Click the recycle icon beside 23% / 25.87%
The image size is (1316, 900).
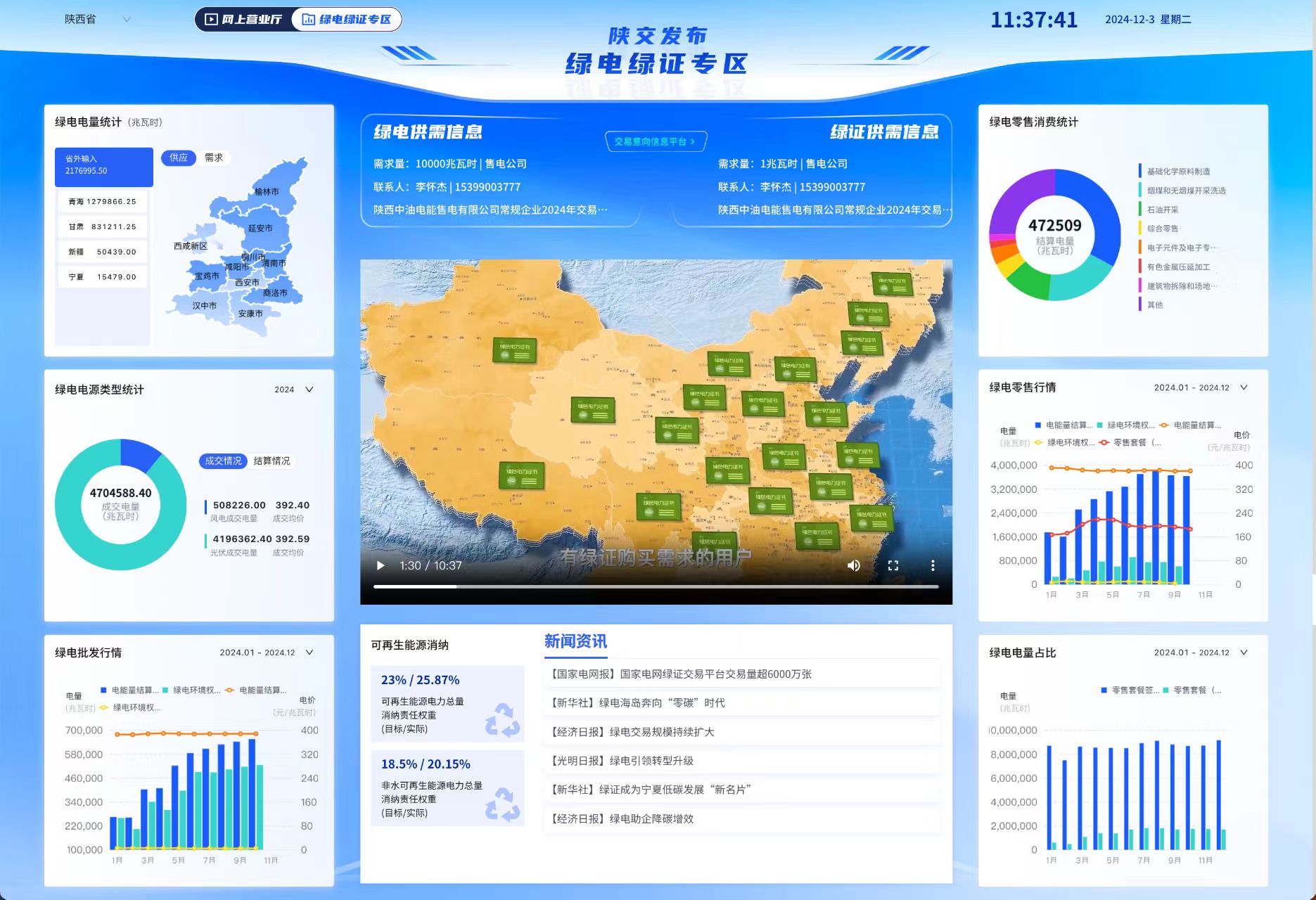(502, 719)
